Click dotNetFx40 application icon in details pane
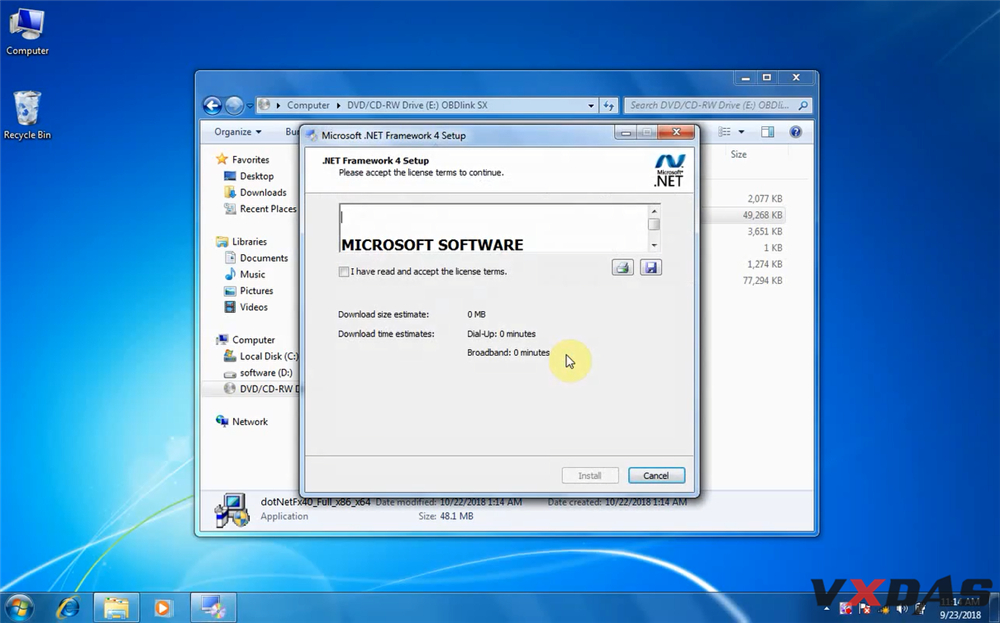 (x=232, y=510)
